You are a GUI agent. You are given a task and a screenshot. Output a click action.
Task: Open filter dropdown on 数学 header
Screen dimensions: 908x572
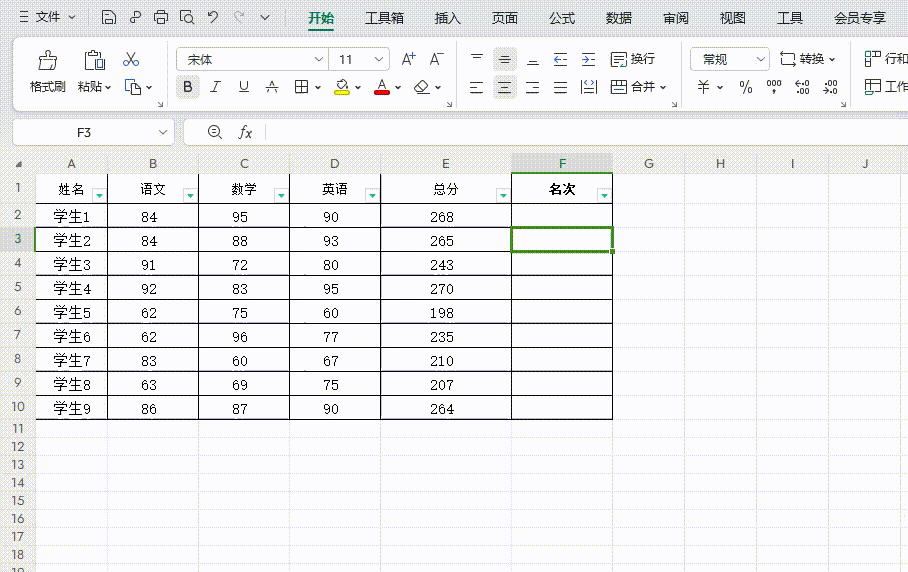281,196
